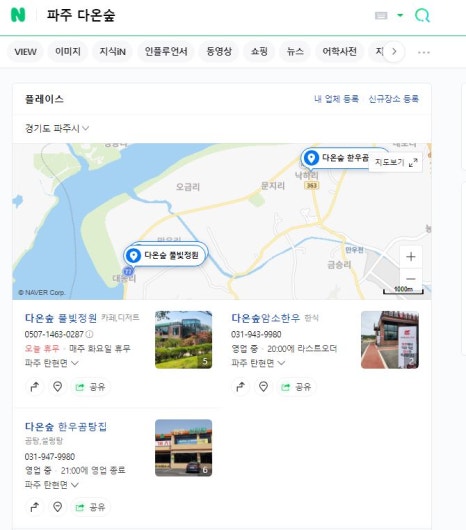Switch to the 인플루언서 tab
This screenshot has width=466, height=530.
tap(166, 51)
